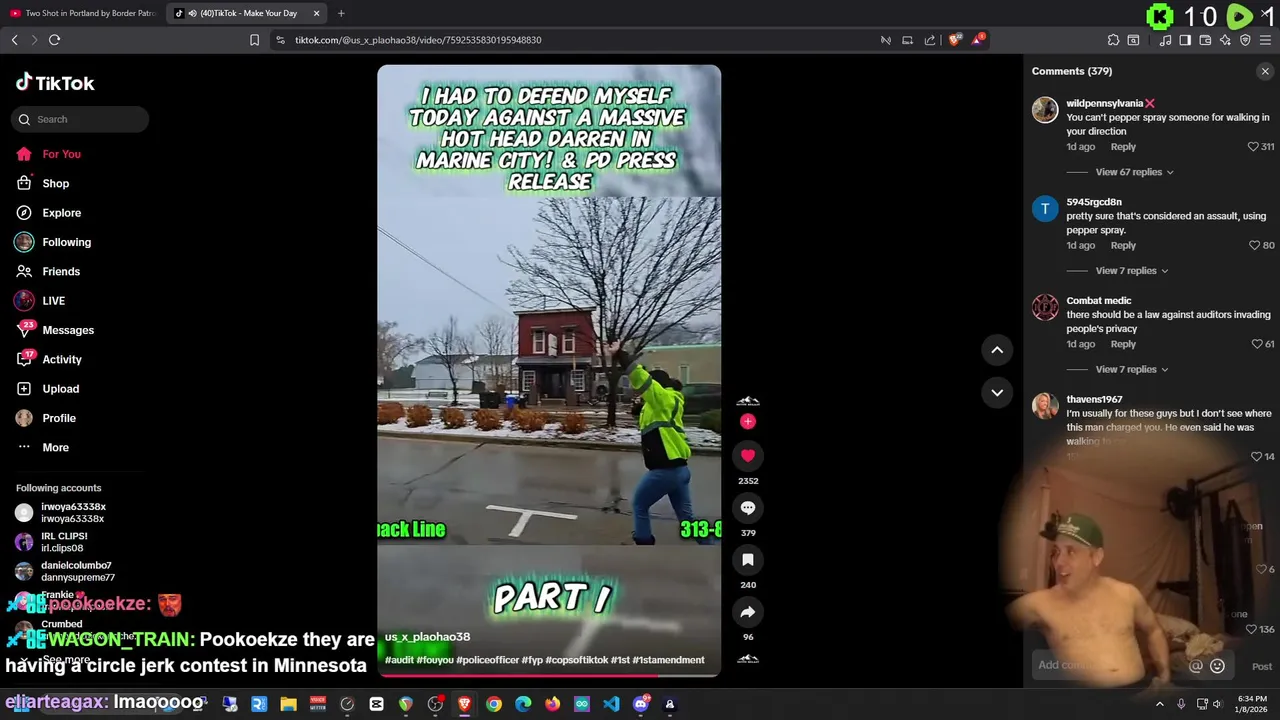Expand View 7 replies under 5945rgcd8n
The height and width of the screenshot is (720, 1280).
tap(1131, 271)
